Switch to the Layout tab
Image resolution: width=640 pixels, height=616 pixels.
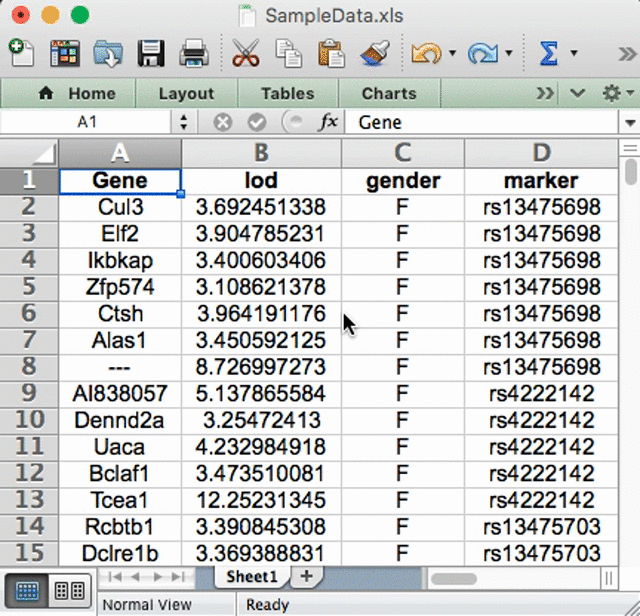tap(186, 93)
